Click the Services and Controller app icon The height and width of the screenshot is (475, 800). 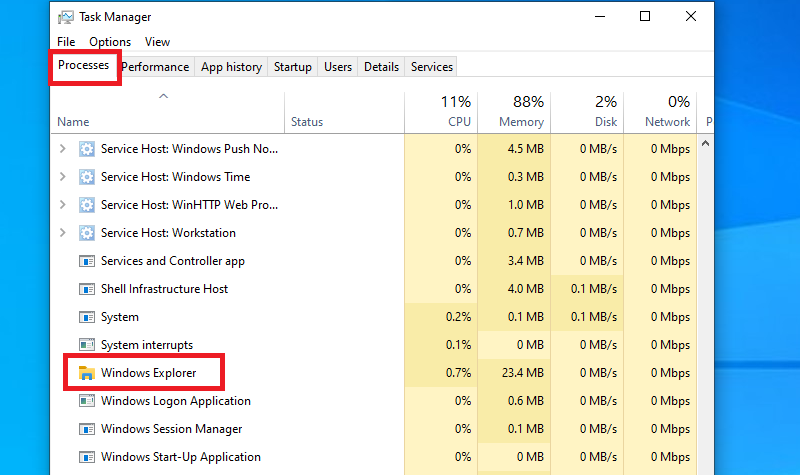87,261
